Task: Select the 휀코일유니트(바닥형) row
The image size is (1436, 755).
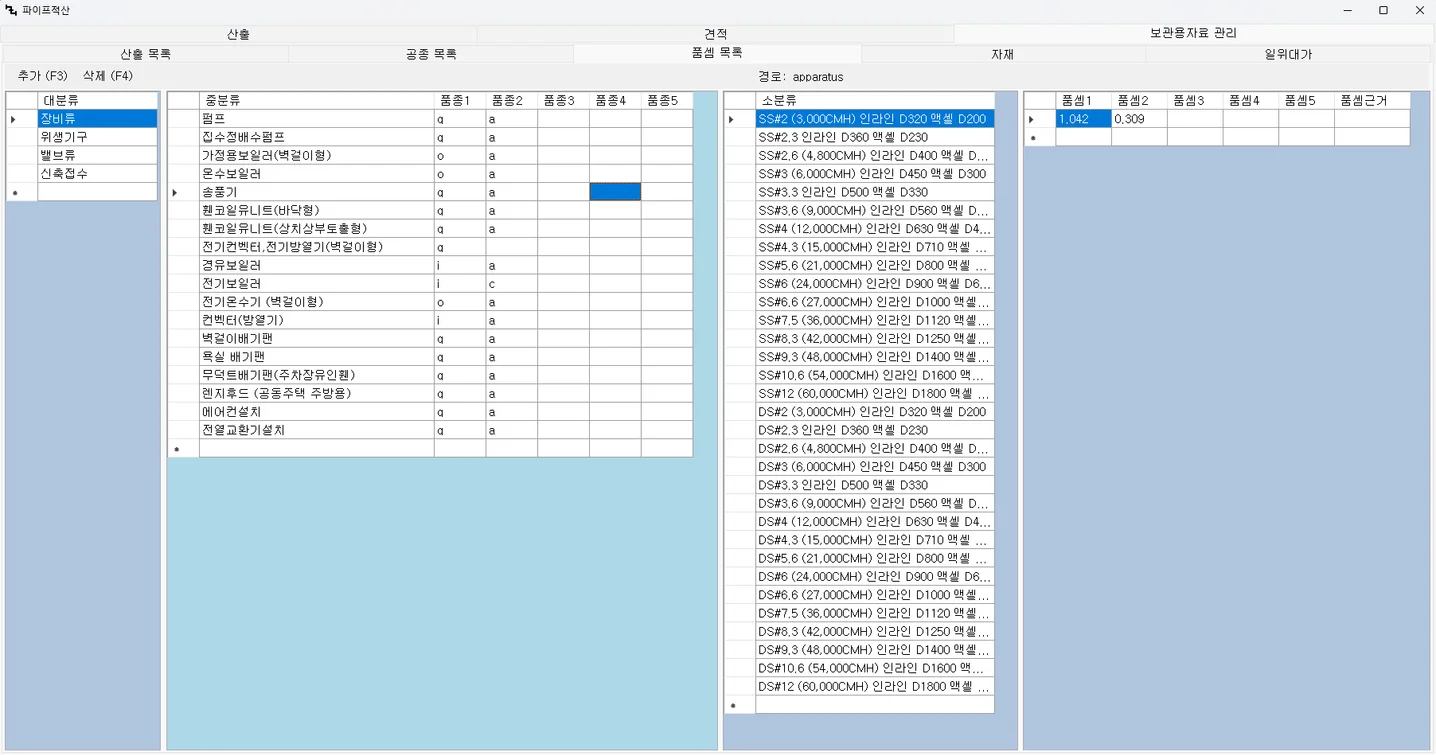Action: [316, 210]
